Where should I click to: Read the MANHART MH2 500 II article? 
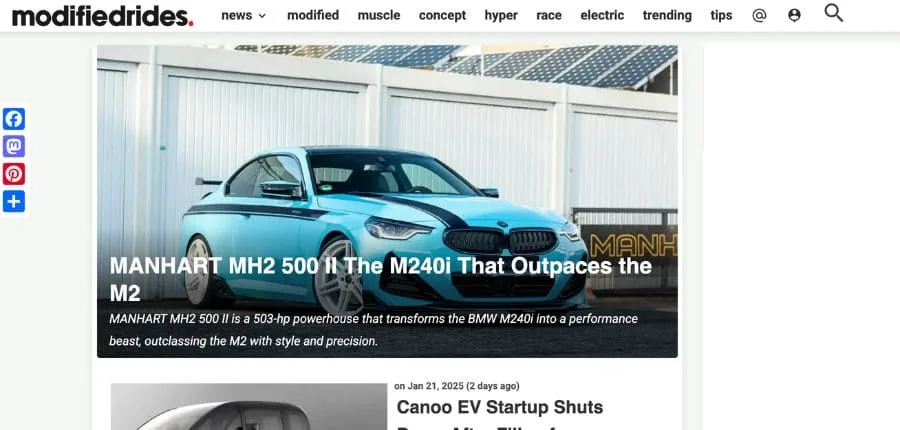tap(381, 279)
